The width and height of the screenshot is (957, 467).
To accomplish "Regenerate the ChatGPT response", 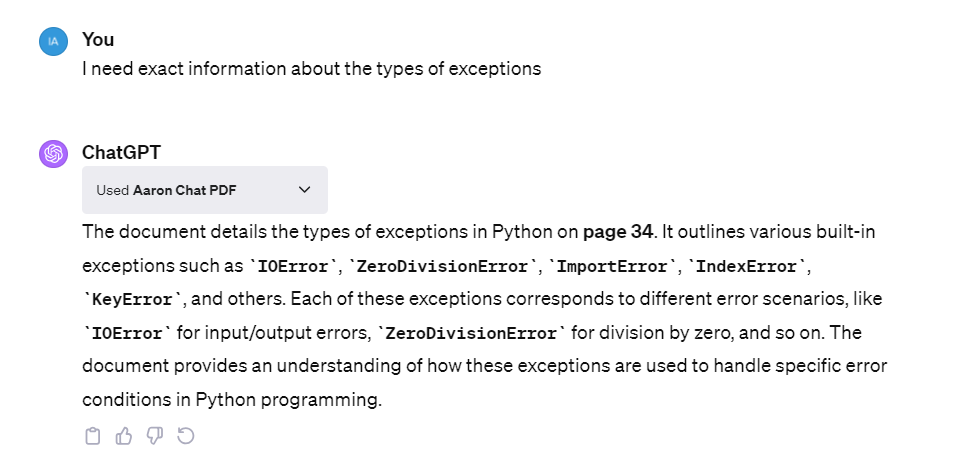I will point(185,435).
